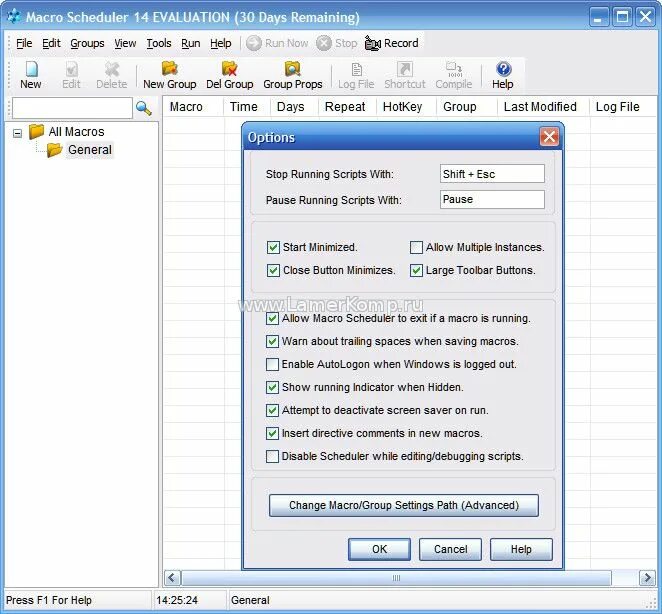Click the macro search text box

[72, 108]
